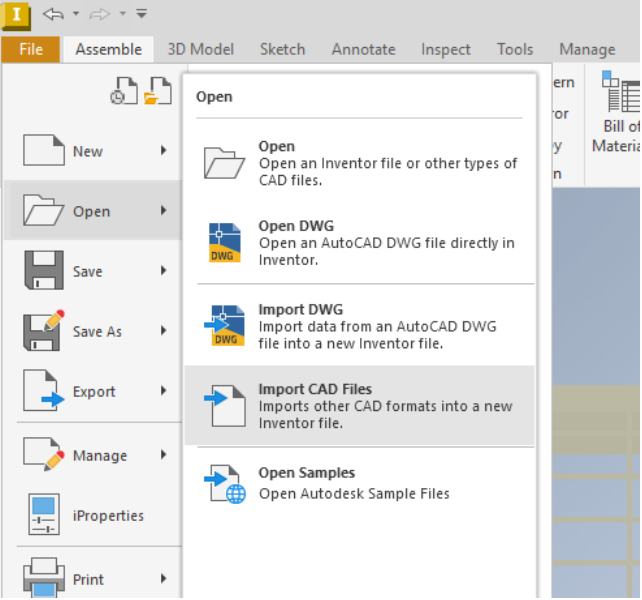This screenshot has width=642, height=600.
Task: Customize the Quick Access Toolbar dropdown
Action: (142, 14)
